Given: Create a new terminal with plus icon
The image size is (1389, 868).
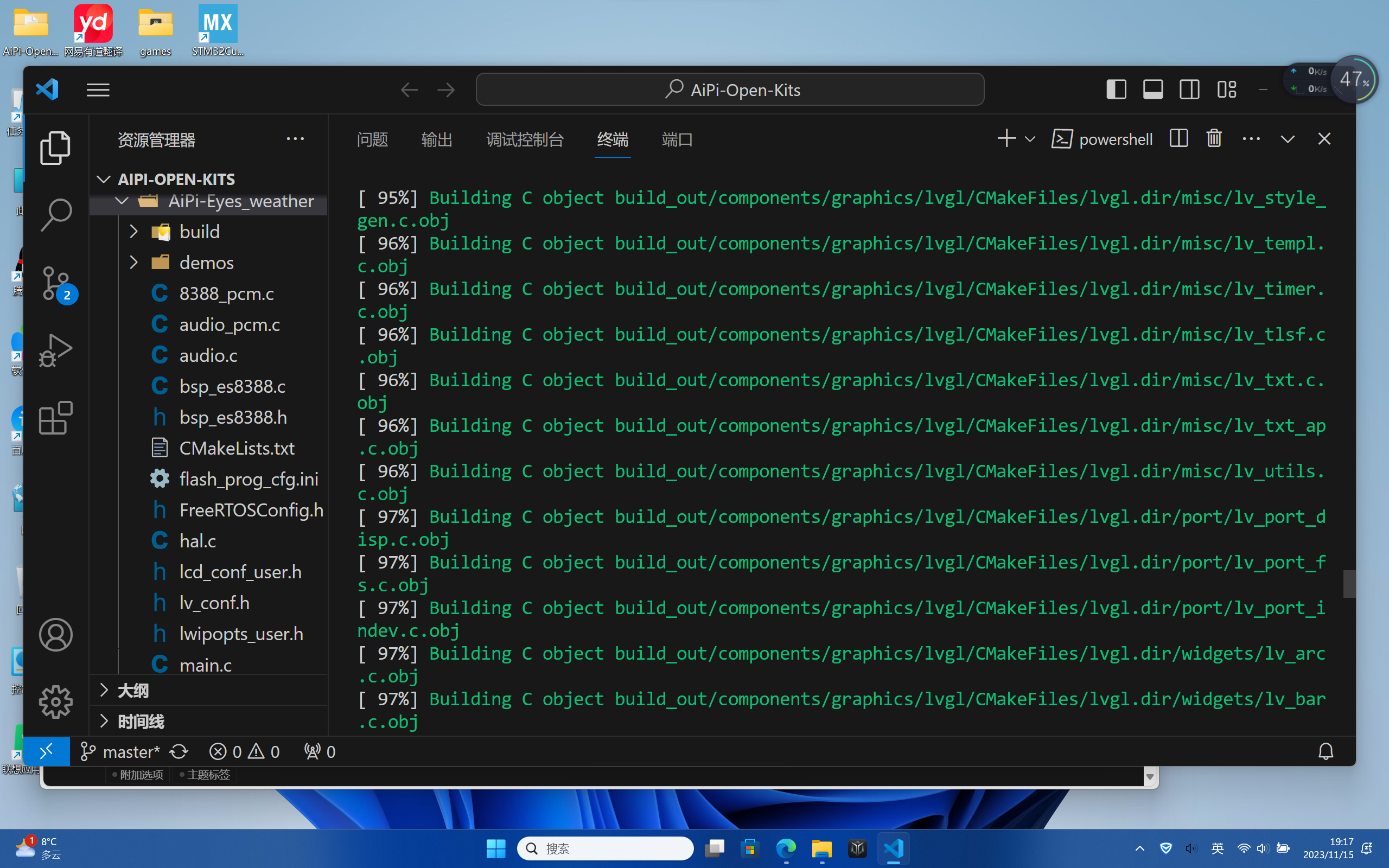Looking at the screenshot, I should 1006,139.
